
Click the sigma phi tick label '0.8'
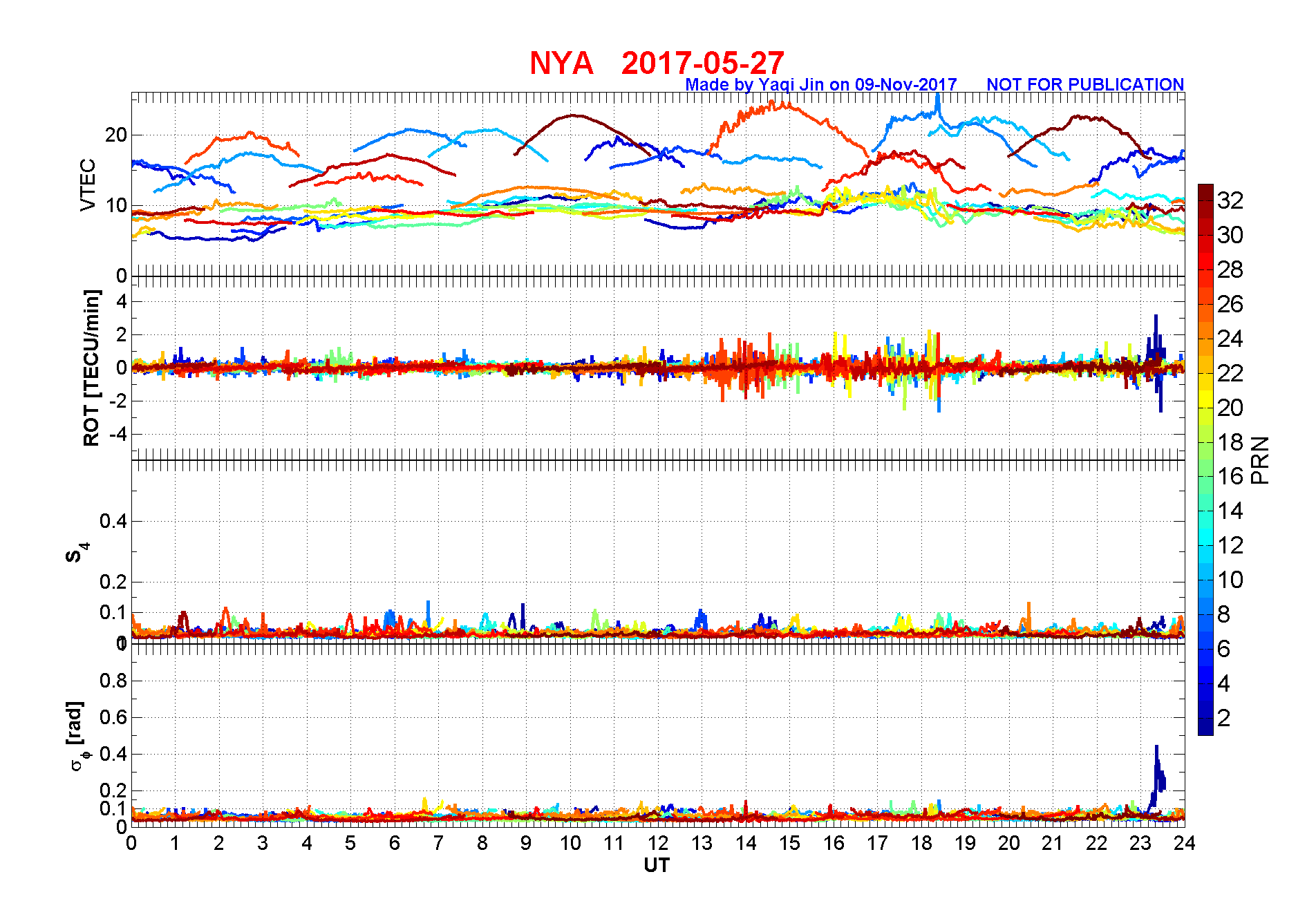(x=113, y=681)
